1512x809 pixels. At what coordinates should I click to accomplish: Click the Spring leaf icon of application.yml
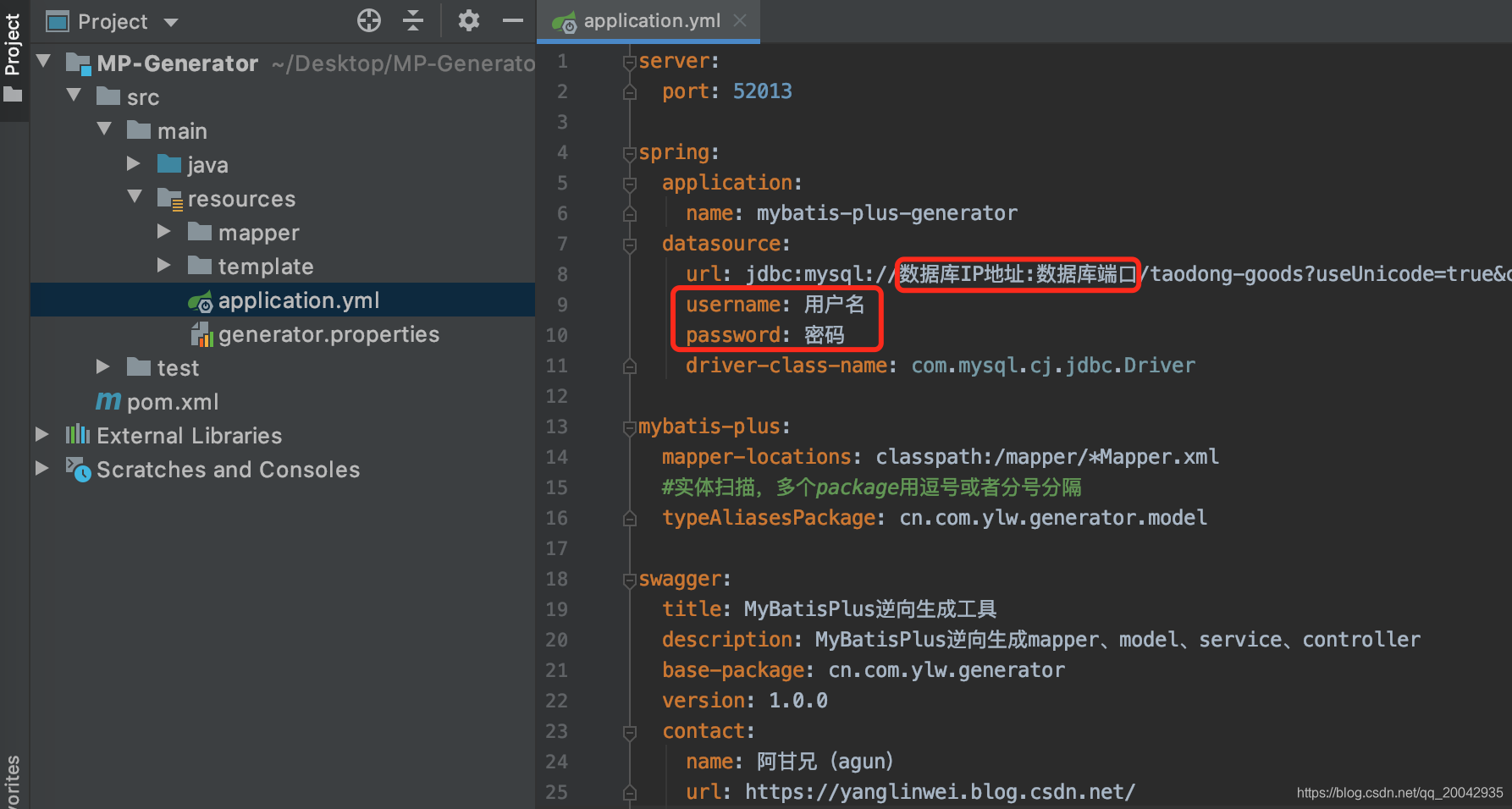point(201,301)
